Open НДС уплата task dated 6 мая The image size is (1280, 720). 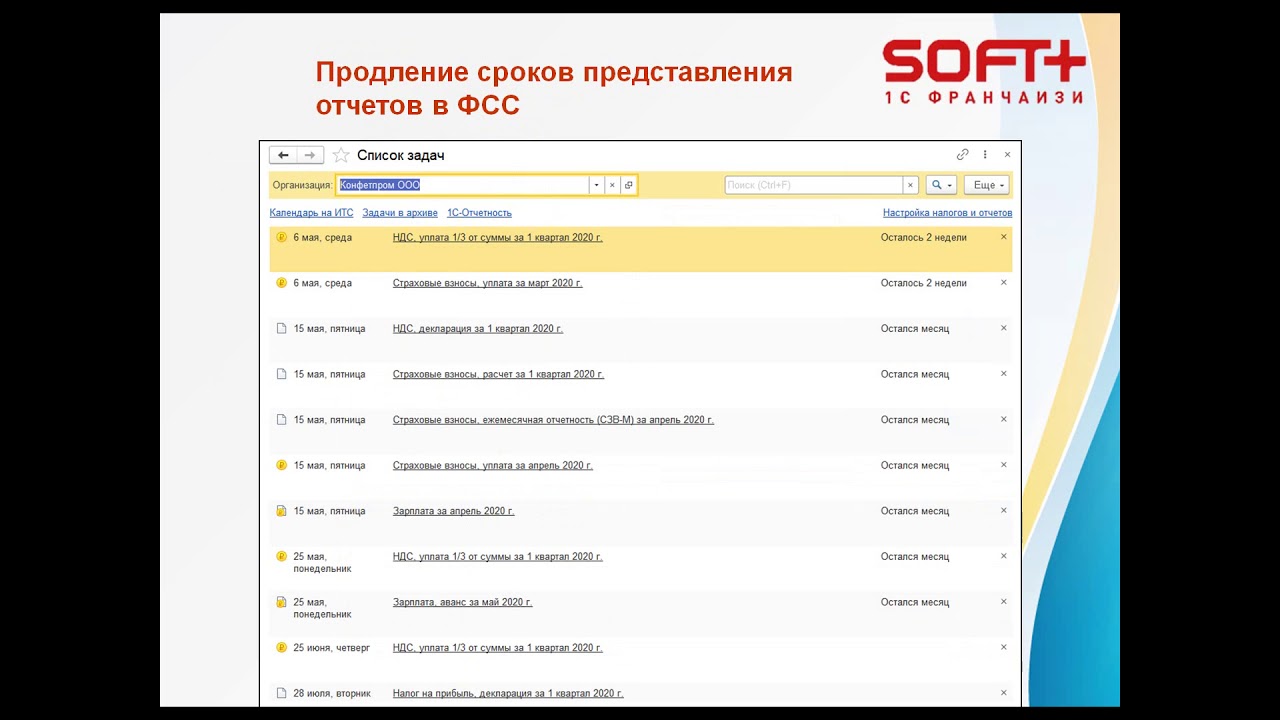(497, 238)
